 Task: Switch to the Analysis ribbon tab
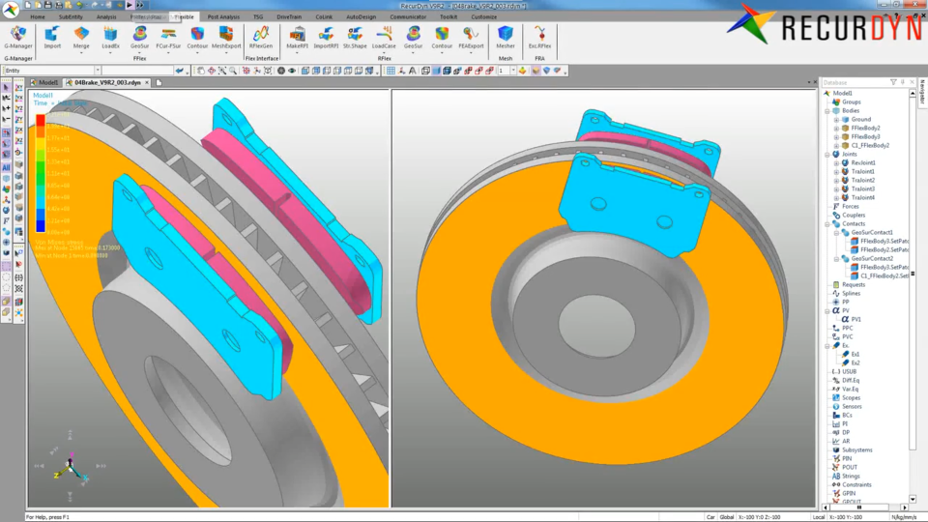pos(107,17)
